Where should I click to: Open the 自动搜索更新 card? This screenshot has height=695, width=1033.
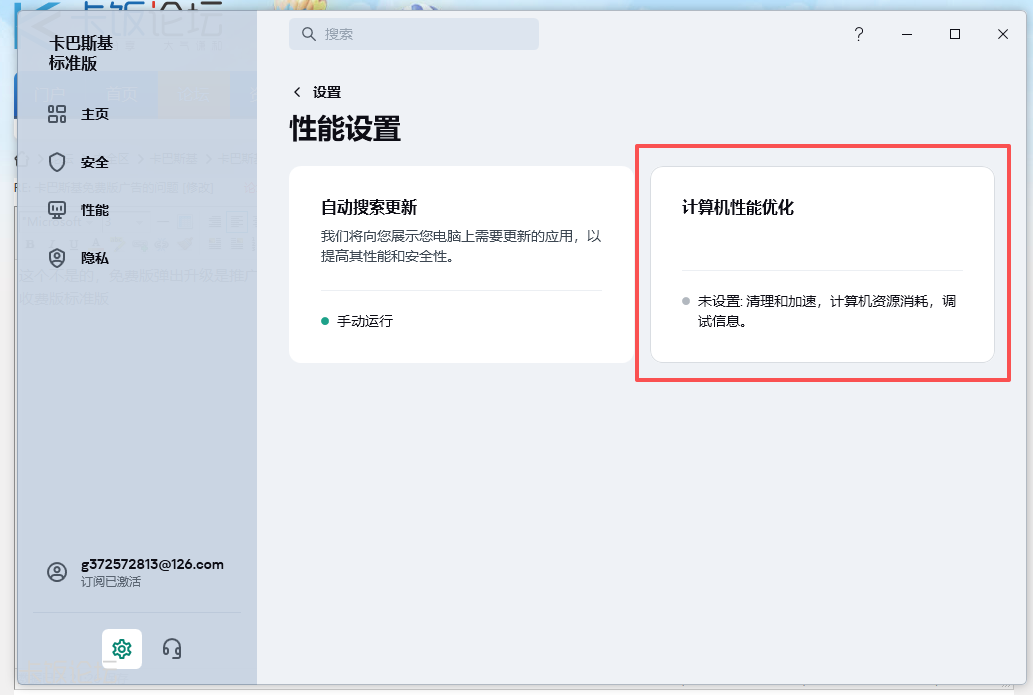pos(461,265)
